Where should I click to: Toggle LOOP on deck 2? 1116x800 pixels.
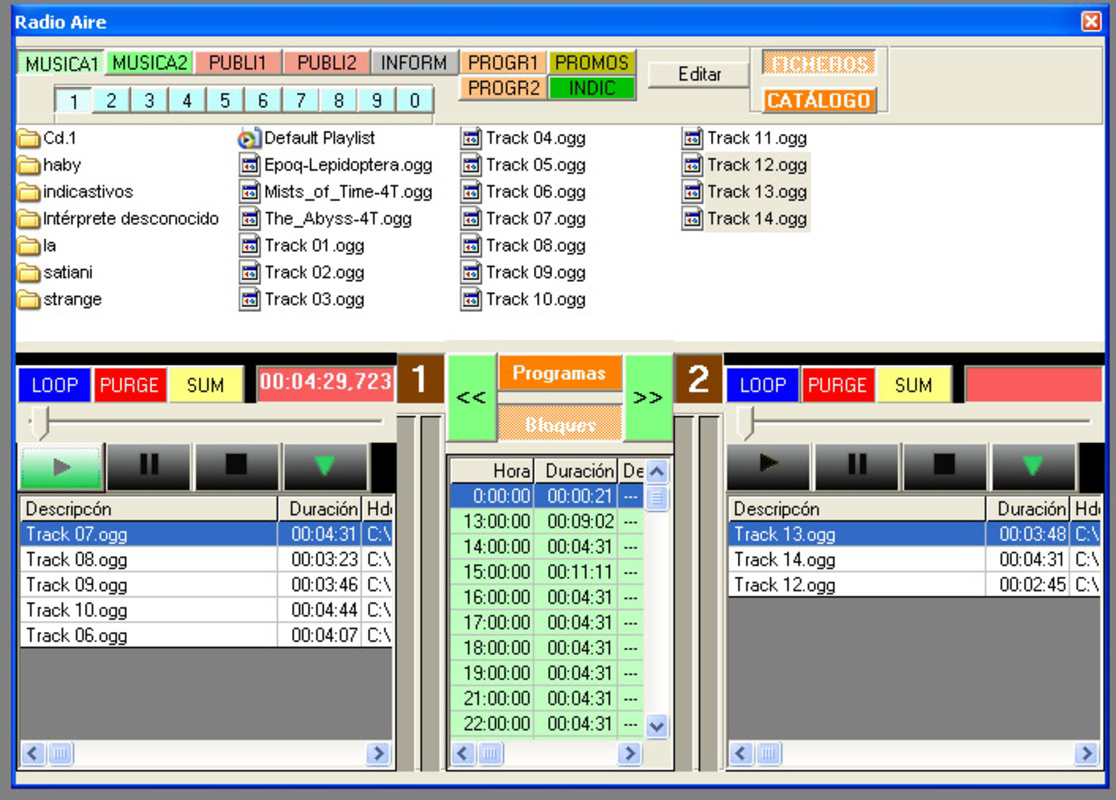click(763, 385)
